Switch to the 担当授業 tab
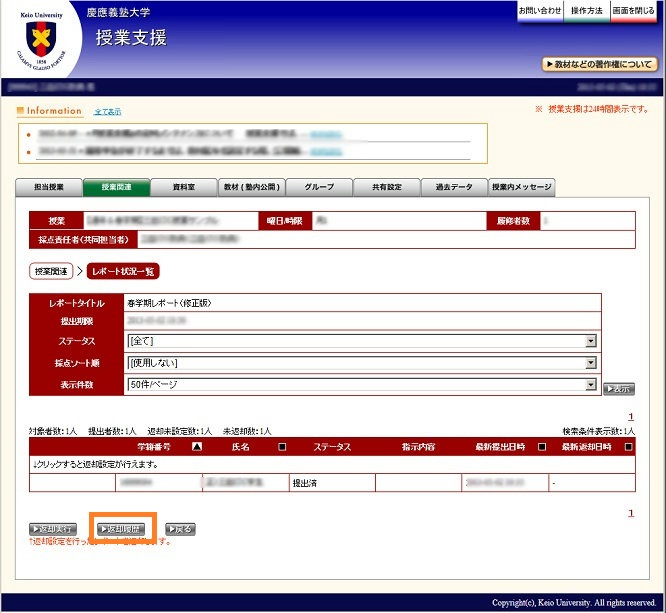 49,187
